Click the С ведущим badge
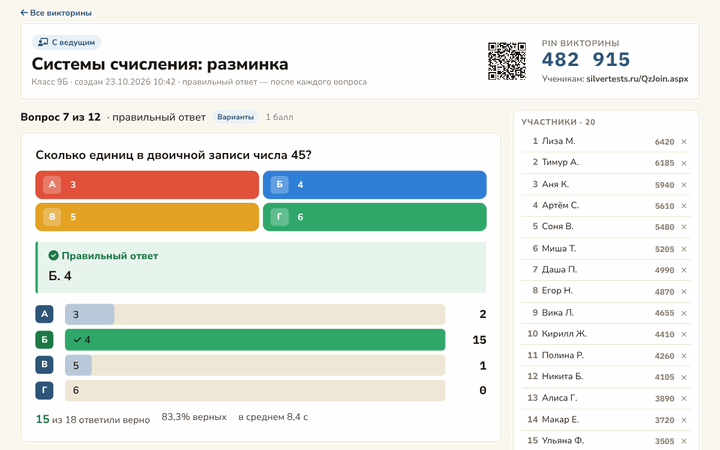Viewport: 720px width, 450px height. click(x=66, y=42)
